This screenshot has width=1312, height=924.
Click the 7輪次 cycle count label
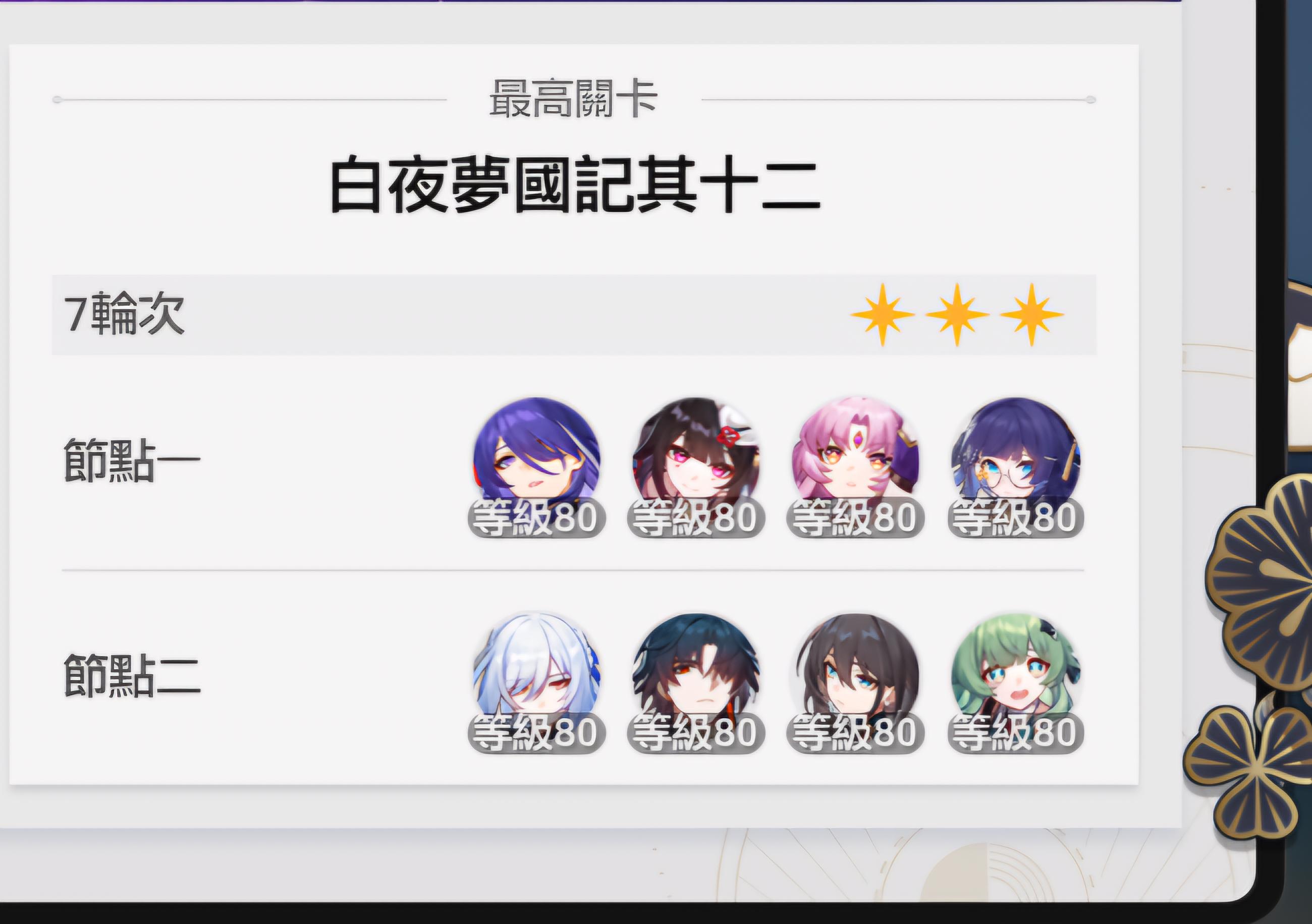pos(124,314)
